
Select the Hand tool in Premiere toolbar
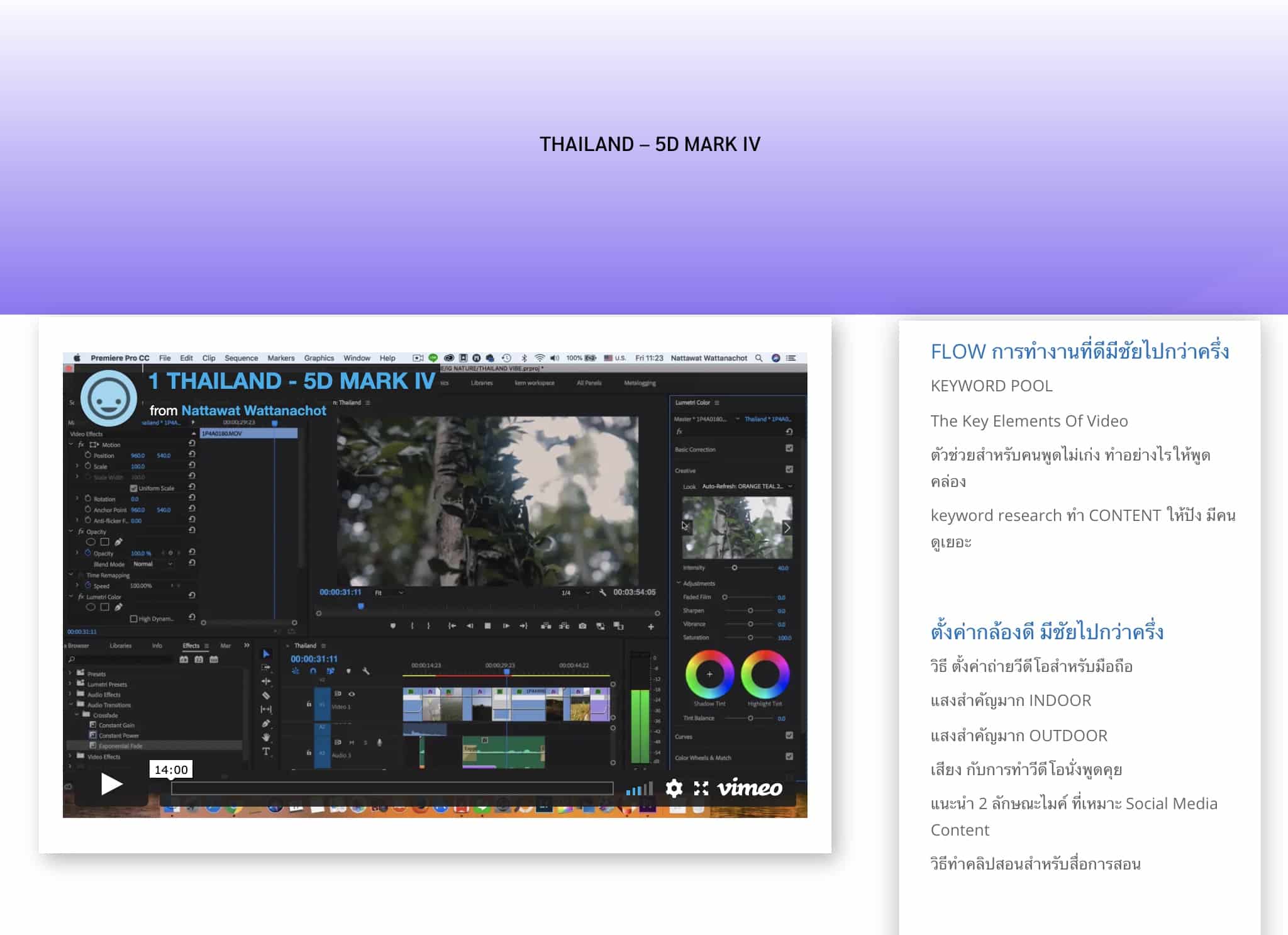tap(266, 737)
